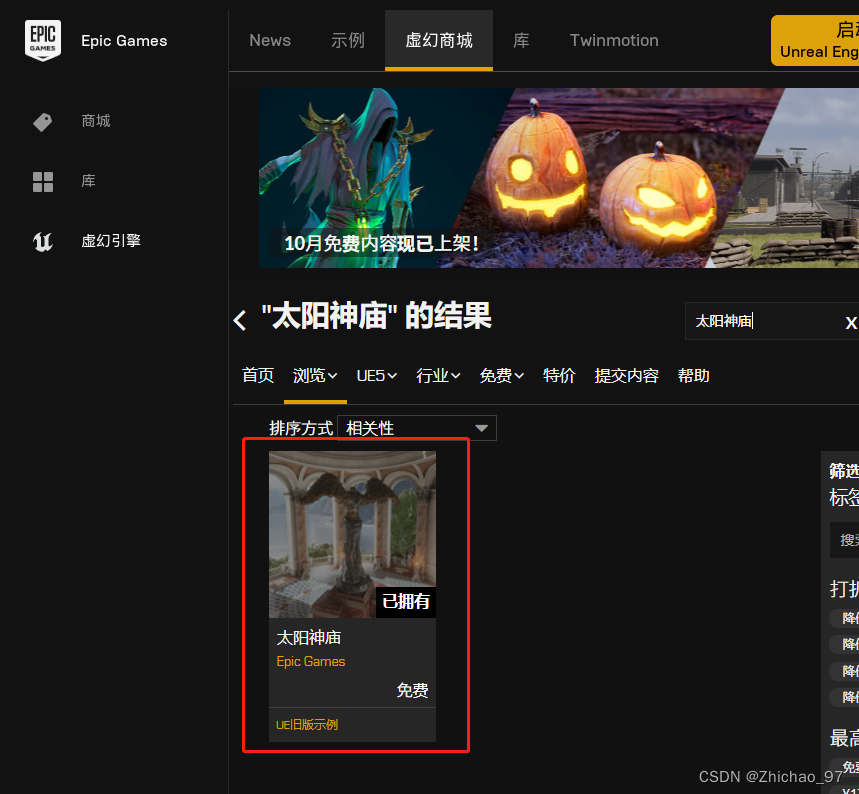Expand the 免费 dropdown menu

click(x=501, y=375)
